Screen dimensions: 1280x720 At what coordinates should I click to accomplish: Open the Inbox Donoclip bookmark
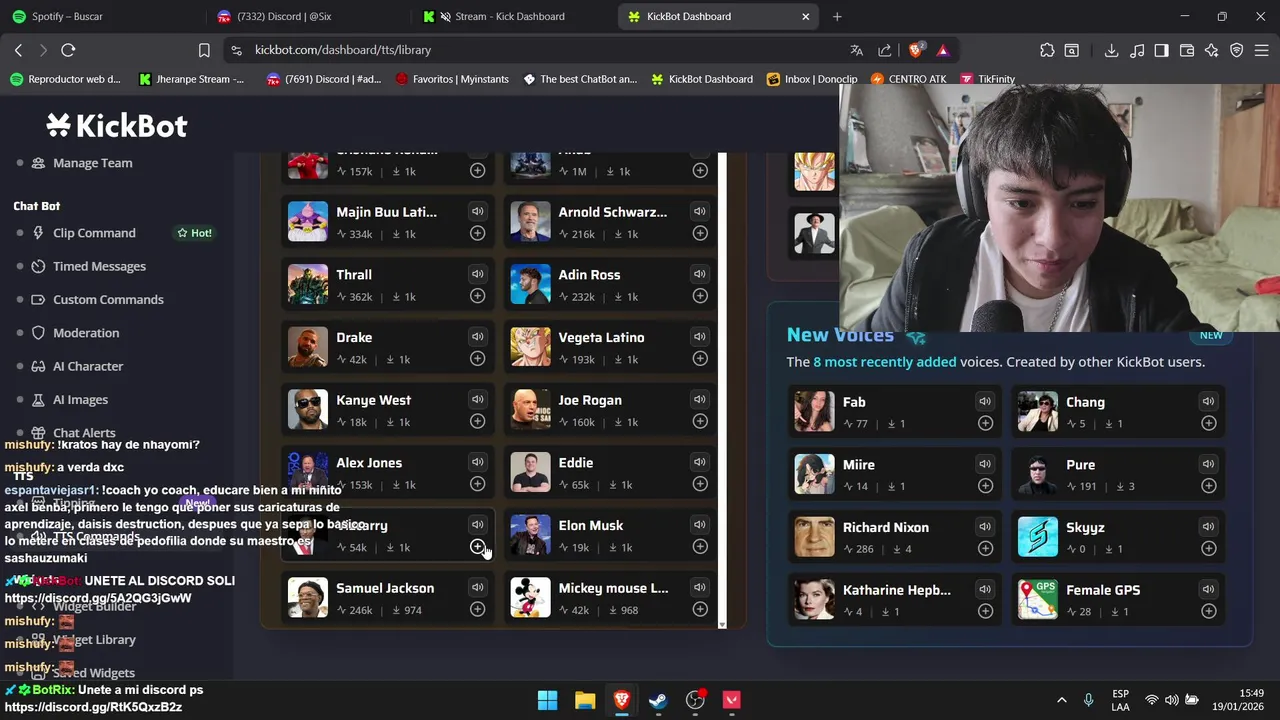(x=812, y=79)
